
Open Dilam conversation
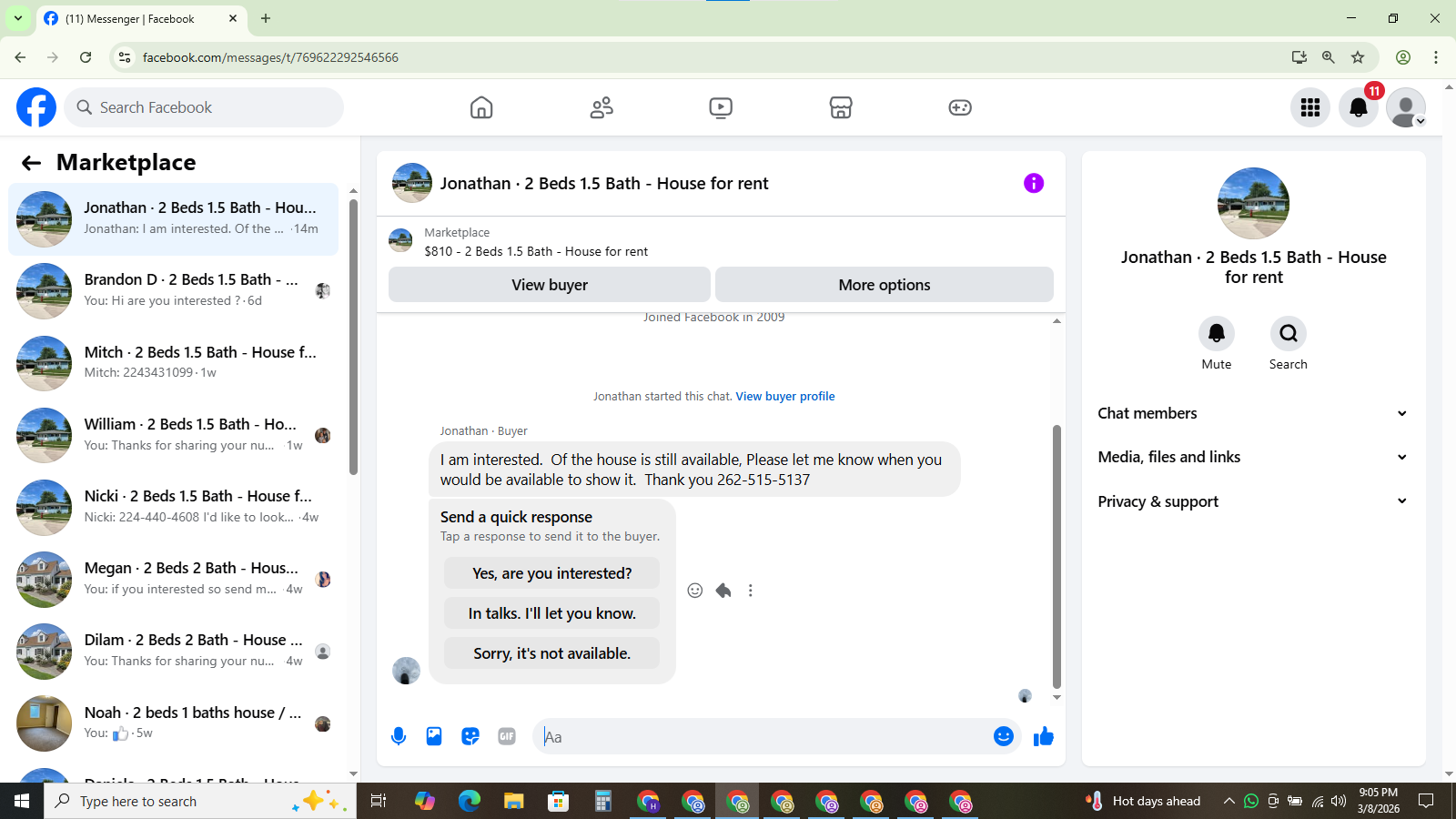pyautogui.click(x=173, y=651)
